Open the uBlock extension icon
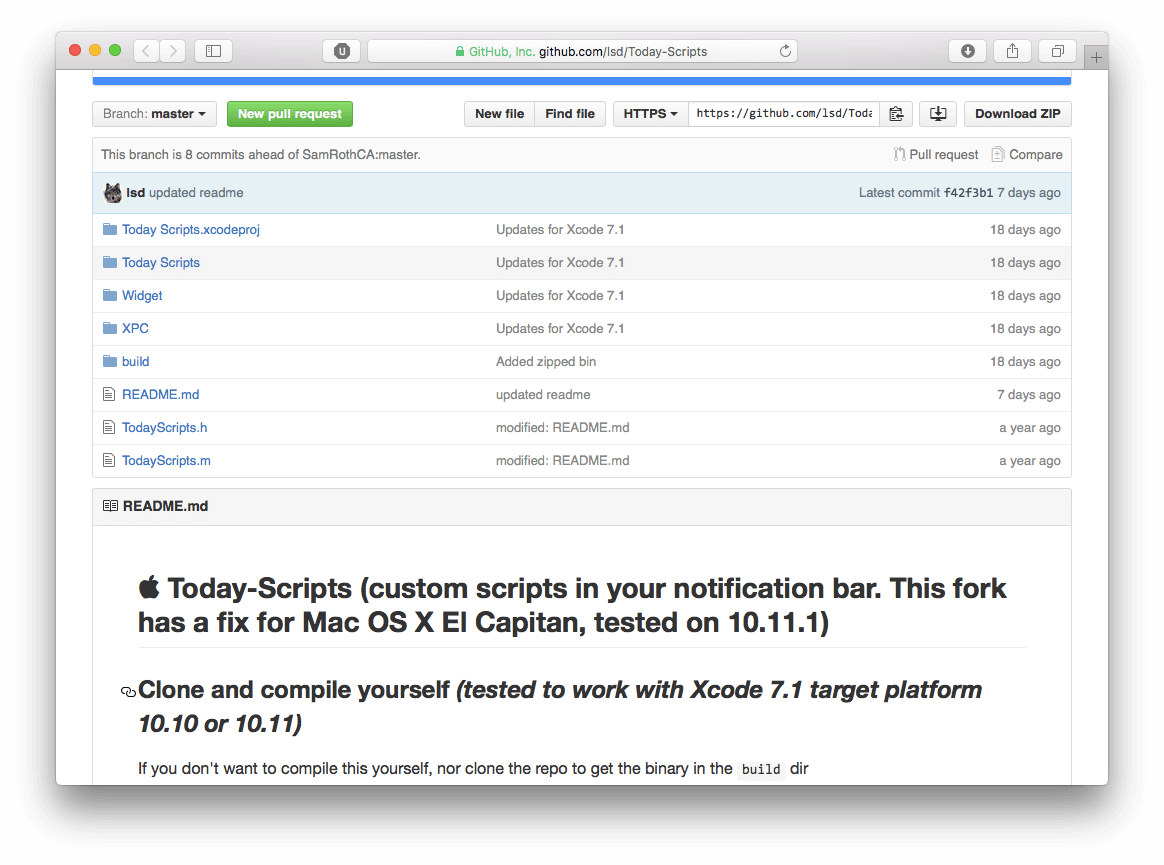1164x865 pixels. click(341, 50)
